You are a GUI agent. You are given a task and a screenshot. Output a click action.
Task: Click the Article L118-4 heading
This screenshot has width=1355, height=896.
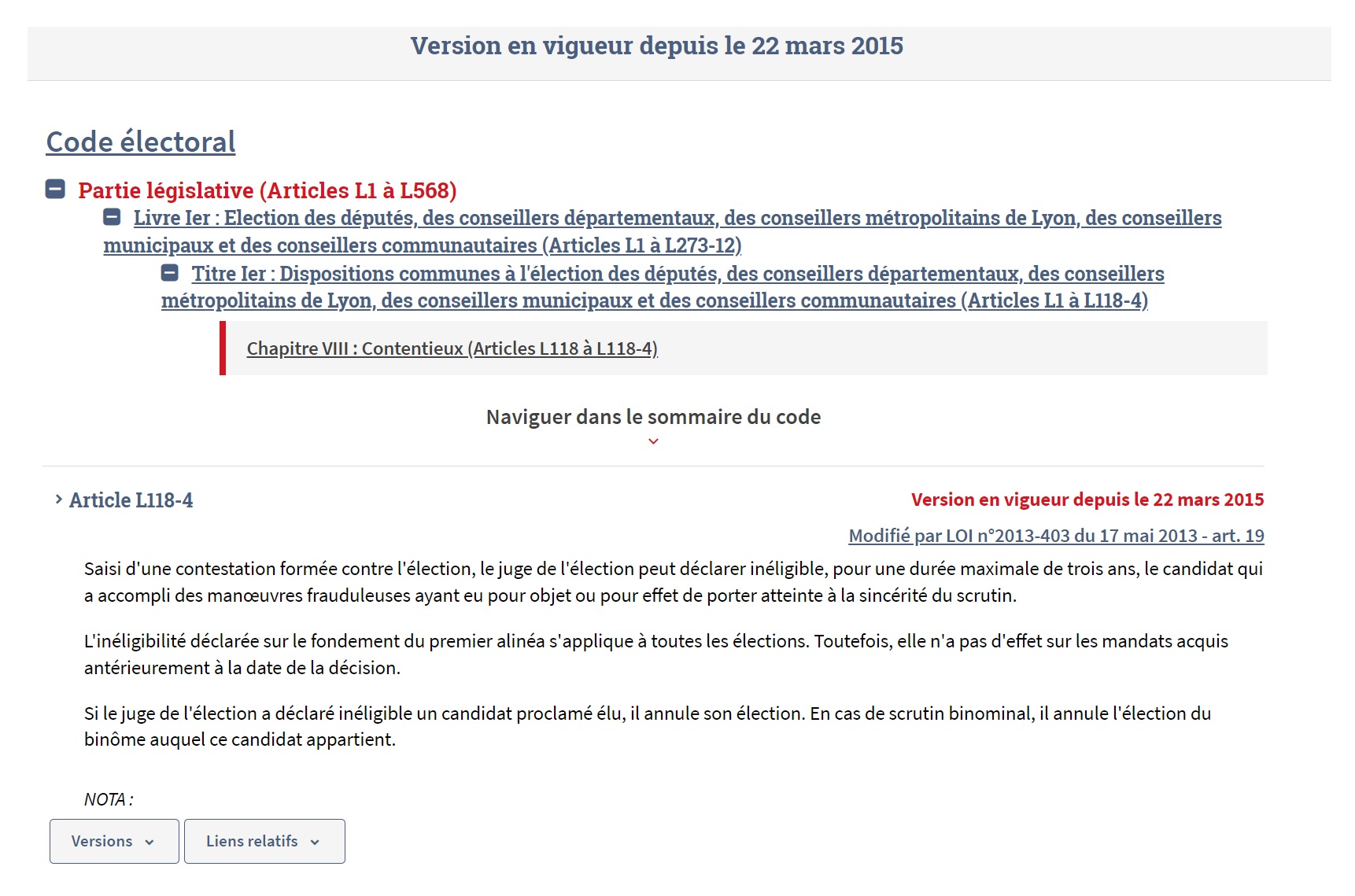[x=131, y=500]
